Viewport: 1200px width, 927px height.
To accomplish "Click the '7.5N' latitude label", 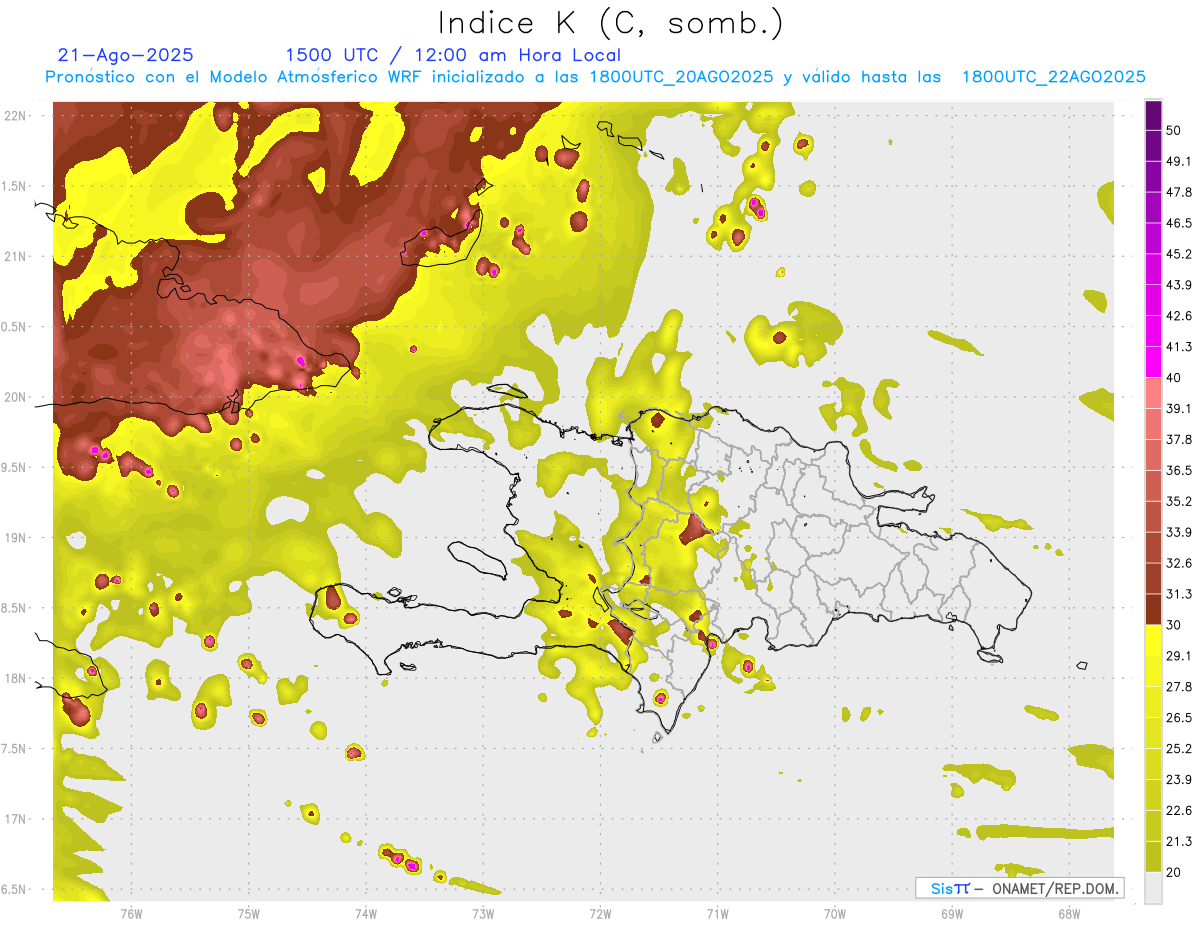I will (x=16, y=749).
